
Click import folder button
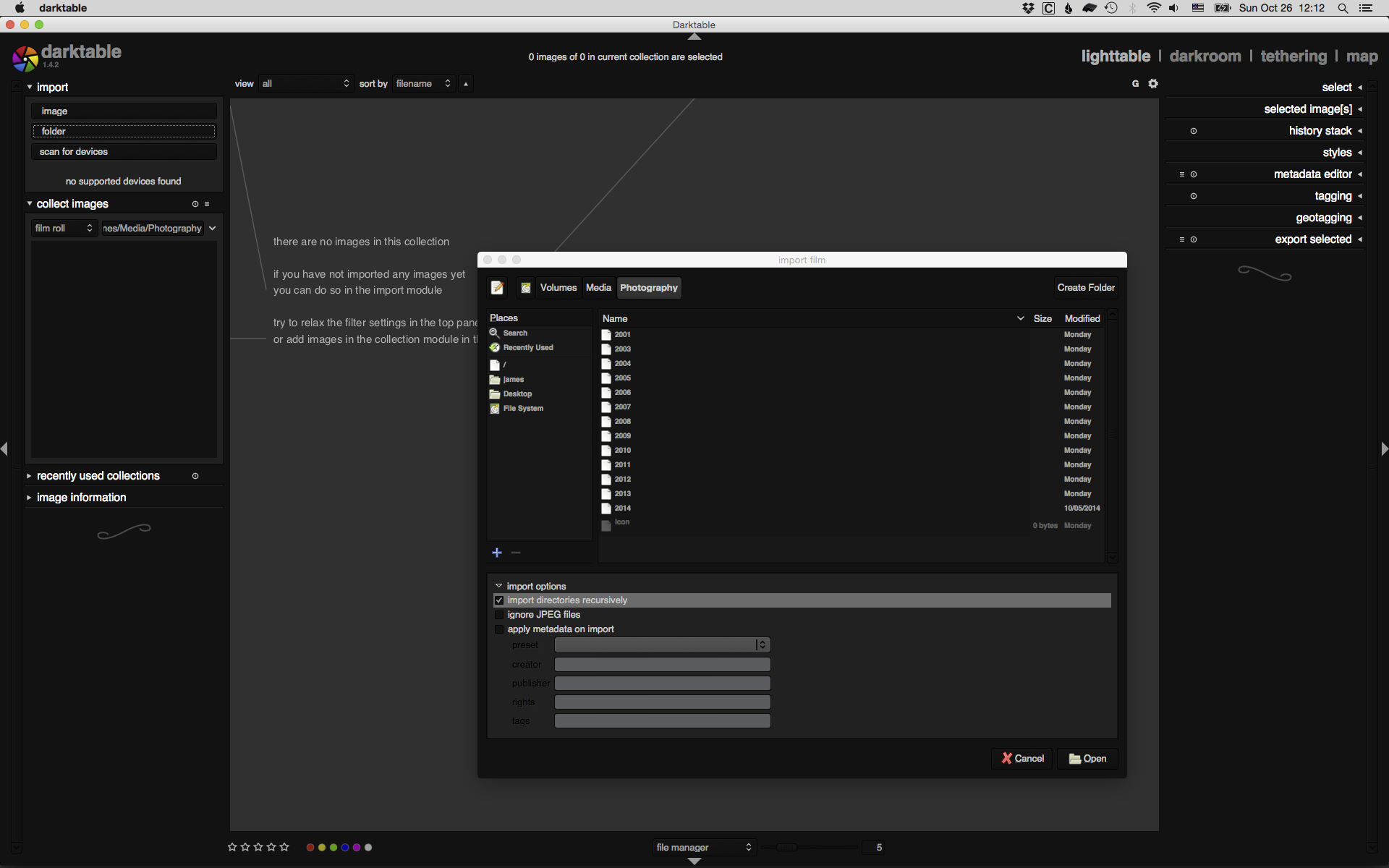point(124,131)
